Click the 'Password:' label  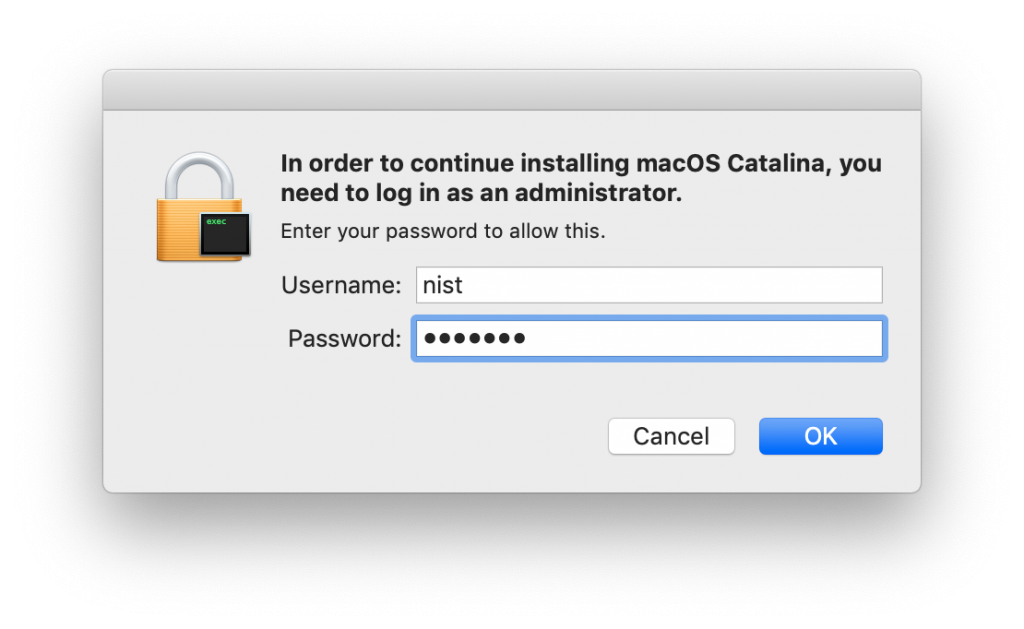tap(344, 338)
